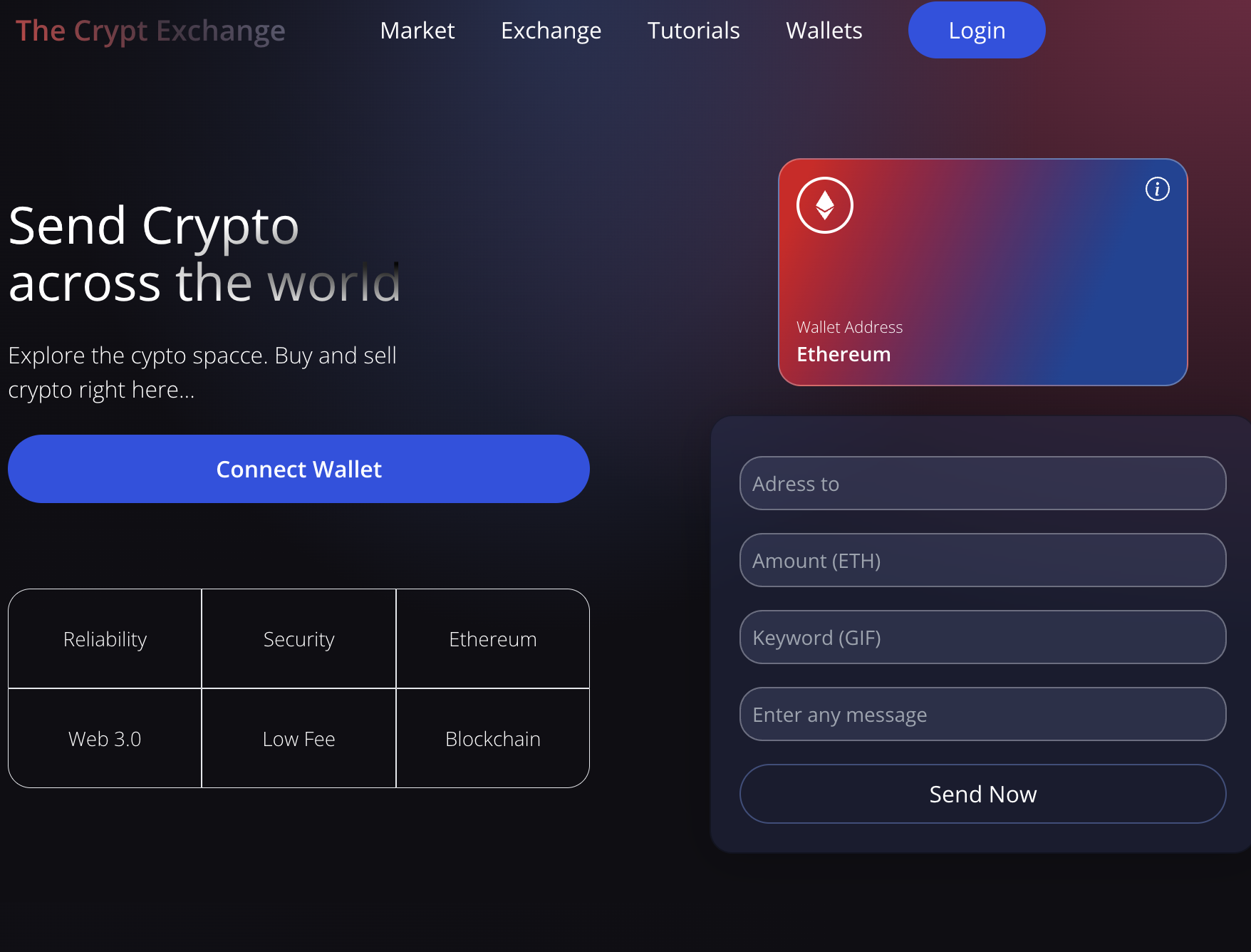Open the Market menu item
This screenshot has height=952, width=1251.
coord(417,31)
